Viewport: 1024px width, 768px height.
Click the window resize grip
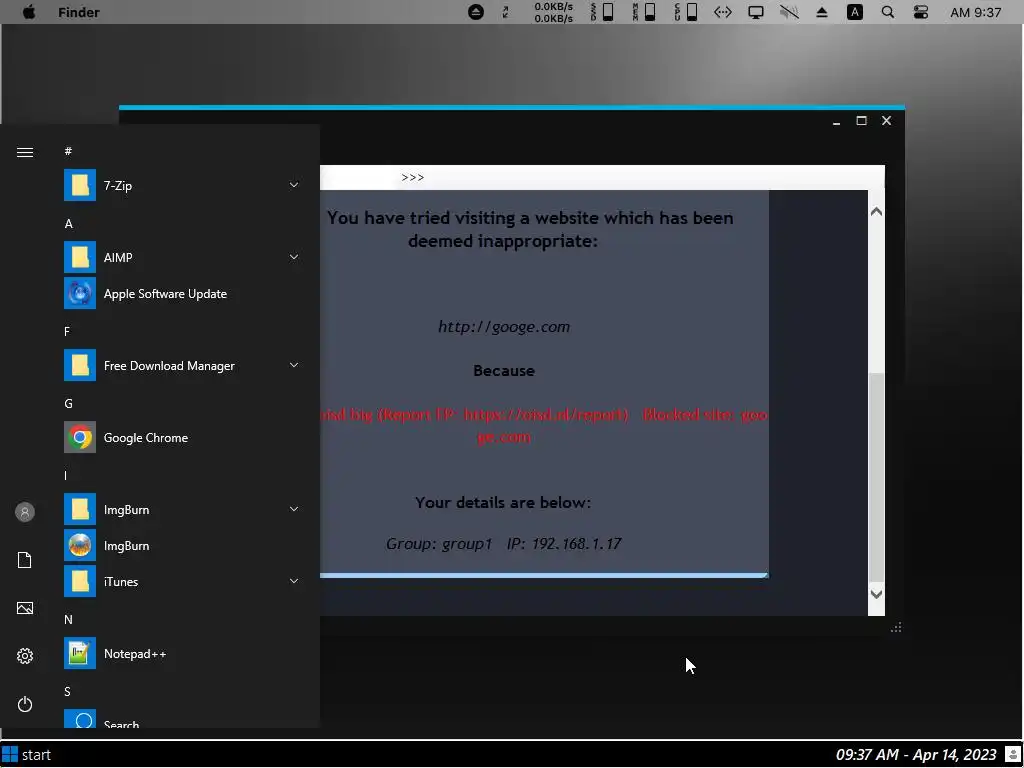click(896, 628)
